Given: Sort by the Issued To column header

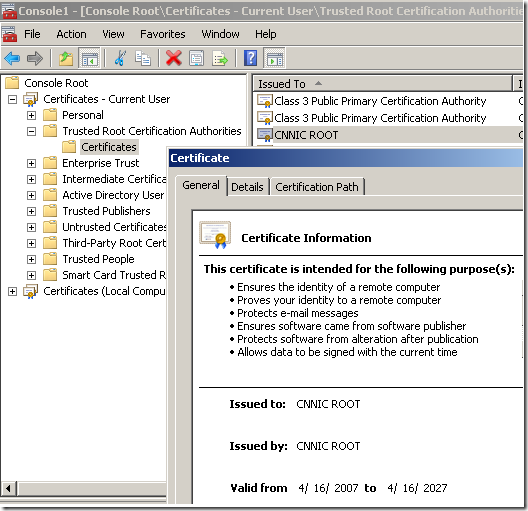Looking at the screenshot, I should coord(383,84).
